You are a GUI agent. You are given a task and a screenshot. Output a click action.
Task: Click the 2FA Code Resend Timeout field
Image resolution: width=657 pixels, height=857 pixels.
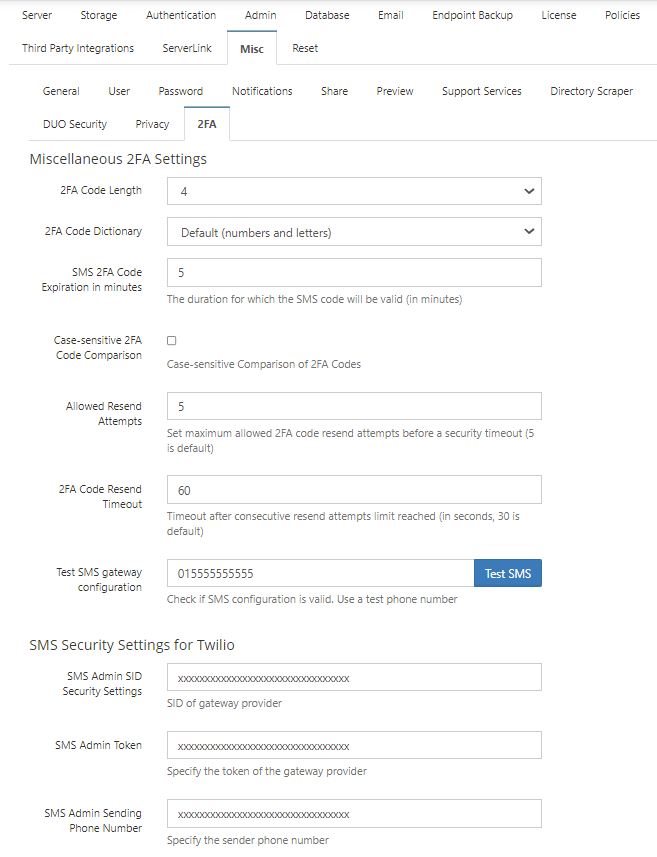(x=354, y=490)
